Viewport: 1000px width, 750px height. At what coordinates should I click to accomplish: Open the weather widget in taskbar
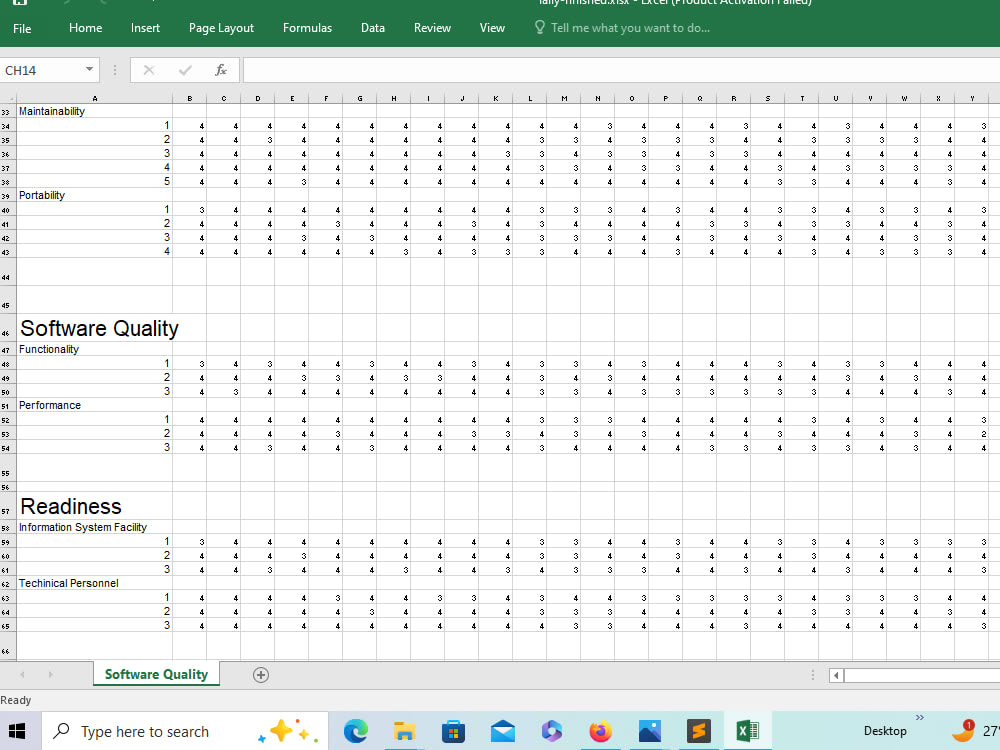tap(974, 731)
